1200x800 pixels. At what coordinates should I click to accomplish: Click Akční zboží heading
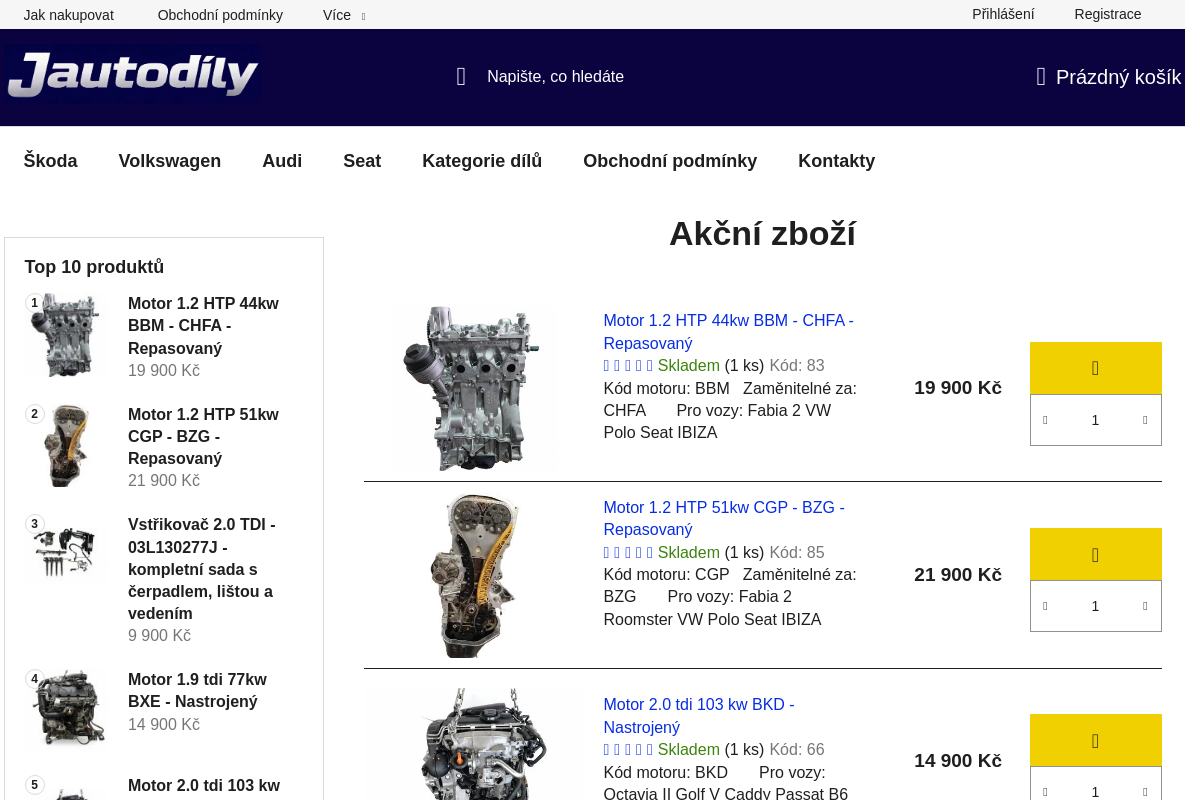762,233
